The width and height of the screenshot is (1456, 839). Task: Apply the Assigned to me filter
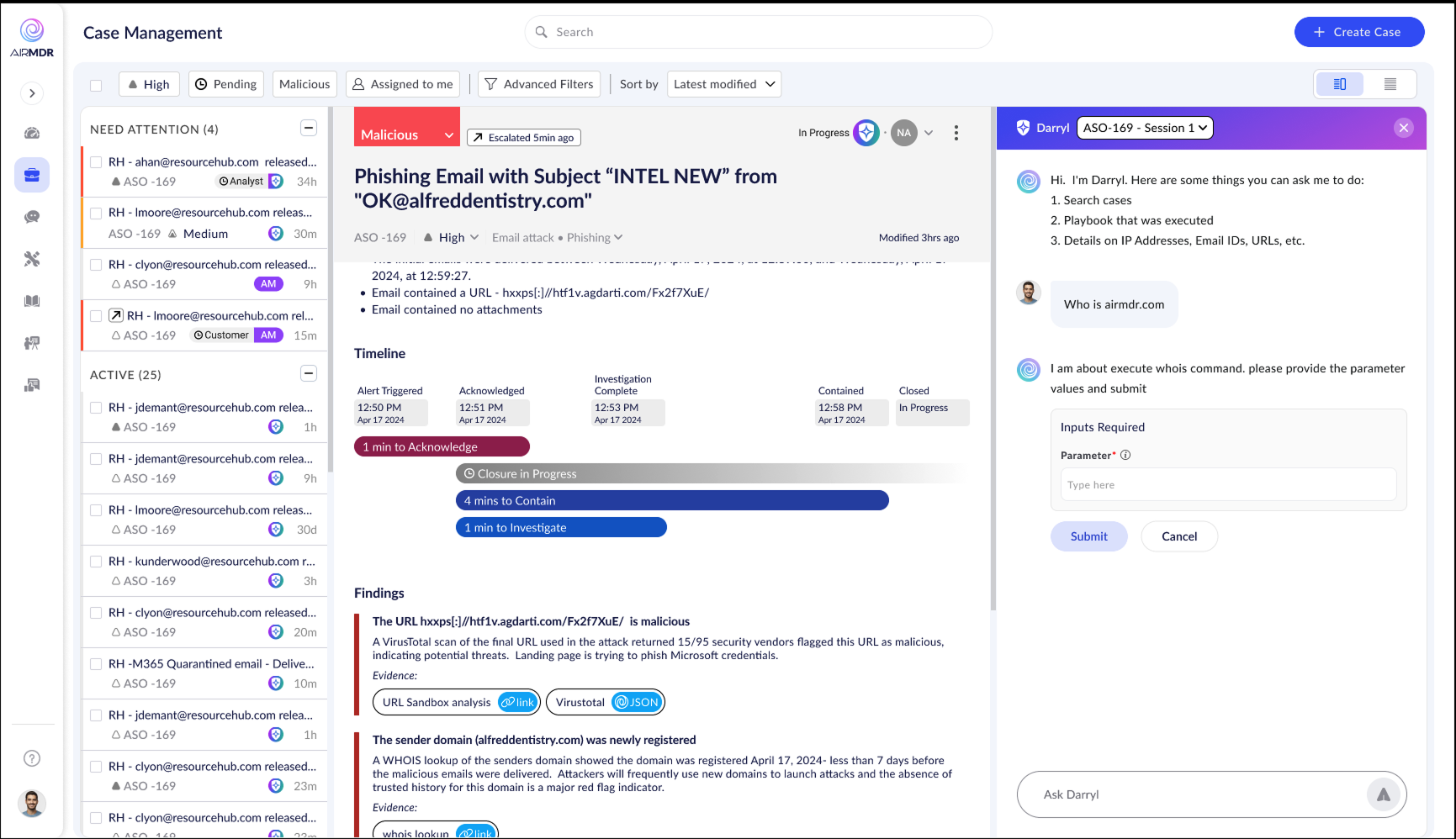(x=402, y=84)
